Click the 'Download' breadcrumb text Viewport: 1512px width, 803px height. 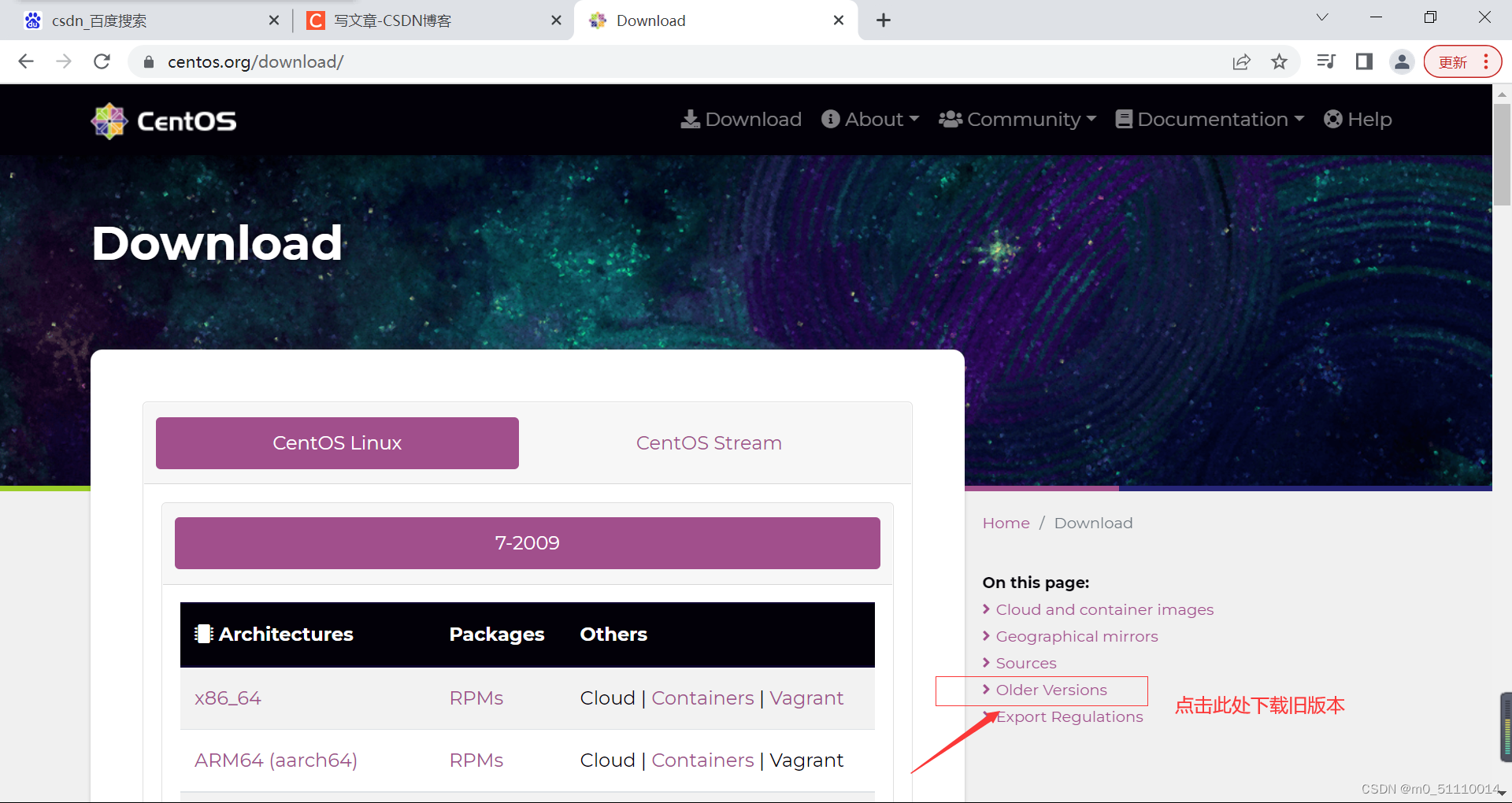click(1093, 524)
